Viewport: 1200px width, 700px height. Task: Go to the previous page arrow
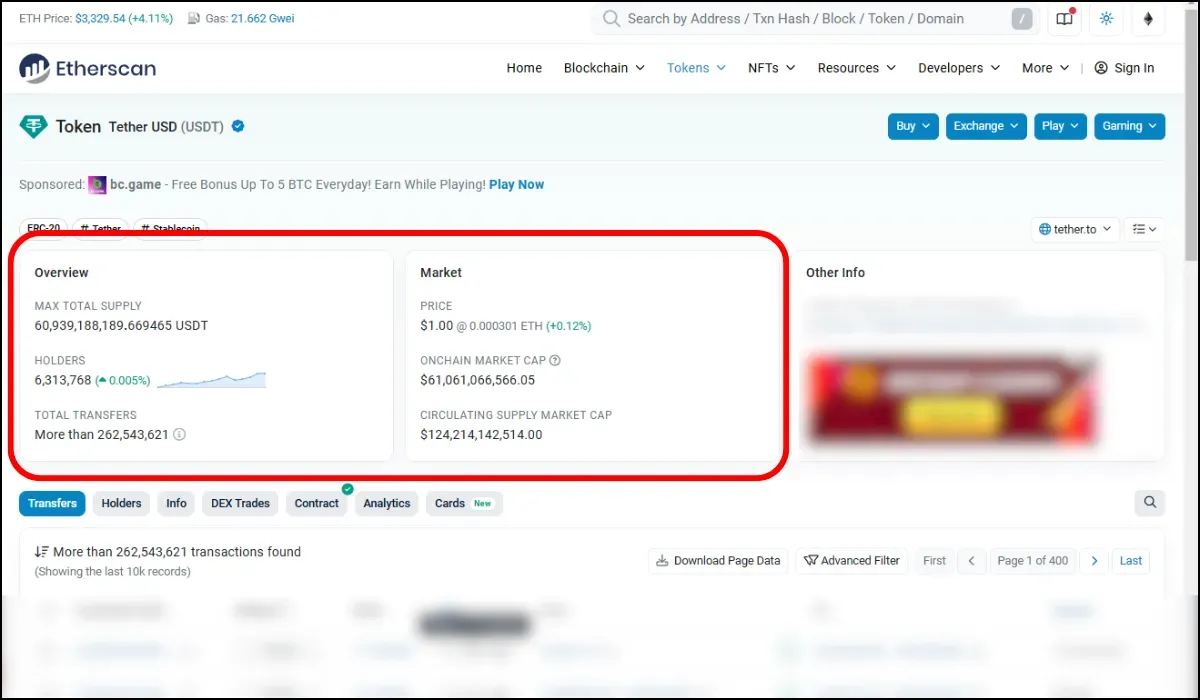click(x=971, y=561)
